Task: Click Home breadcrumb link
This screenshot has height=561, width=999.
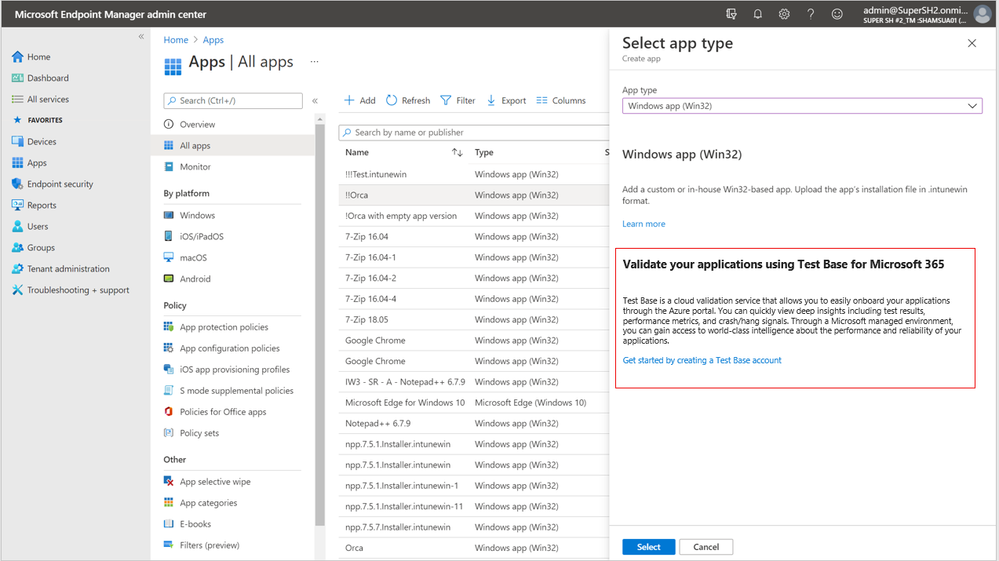Action: click(176, 39)
